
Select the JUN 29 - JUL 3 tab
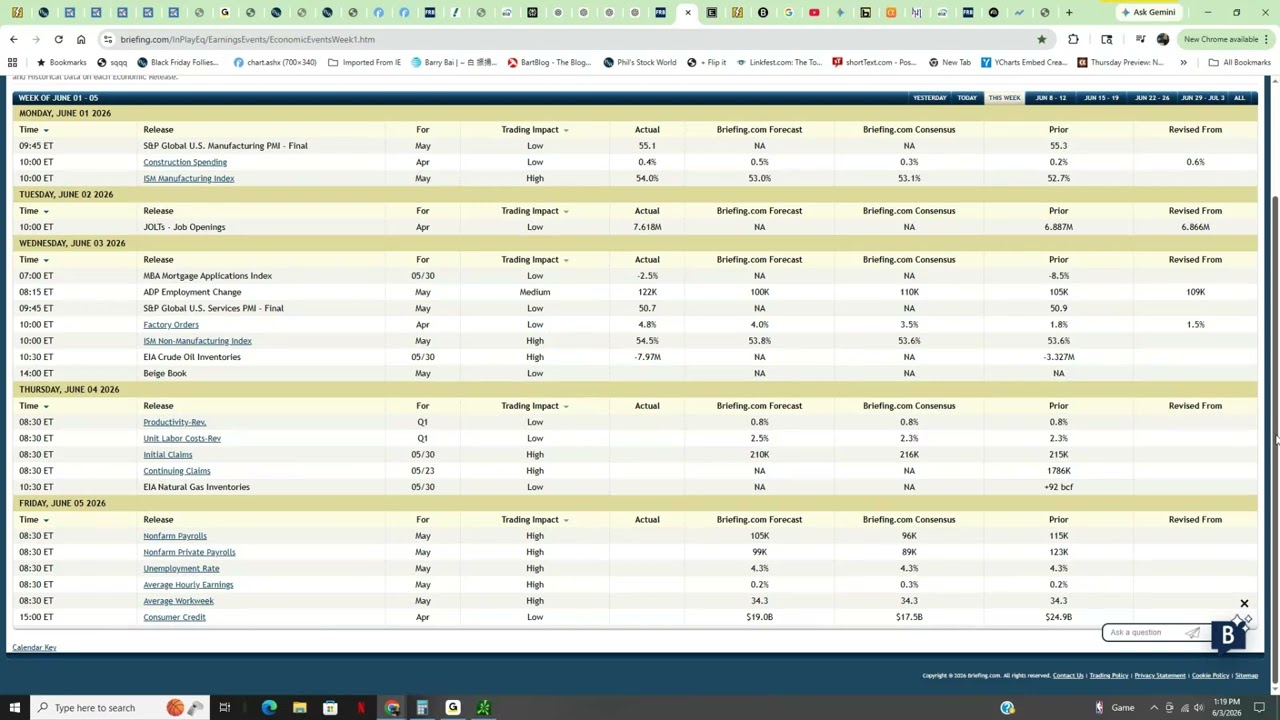tap(1202, 98)
